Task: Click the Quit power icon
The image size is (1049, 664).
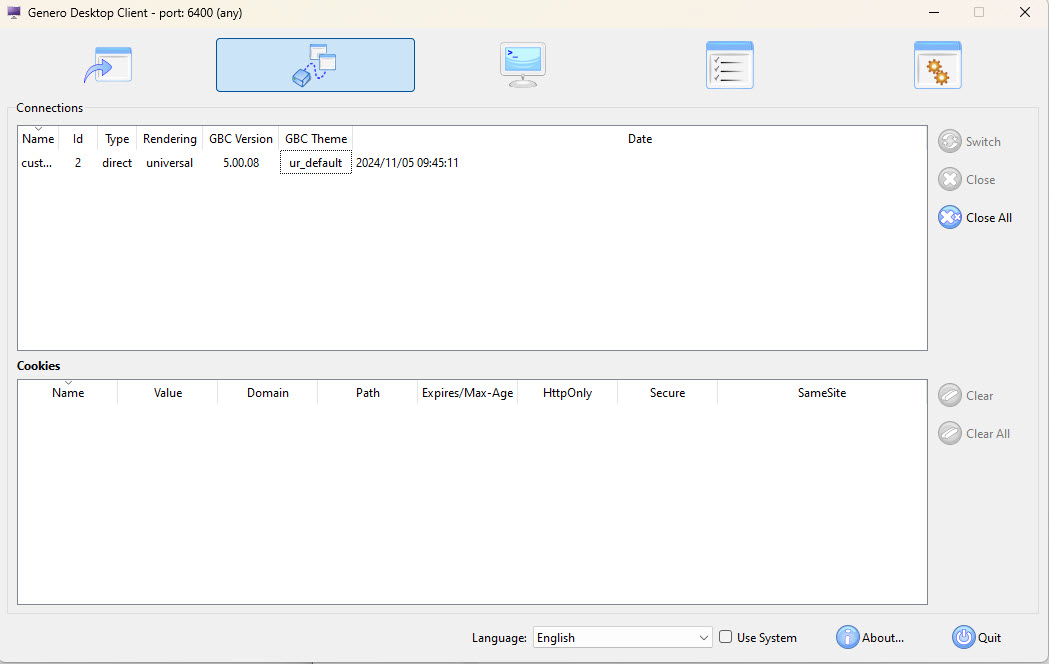Action: pos(963,637)
